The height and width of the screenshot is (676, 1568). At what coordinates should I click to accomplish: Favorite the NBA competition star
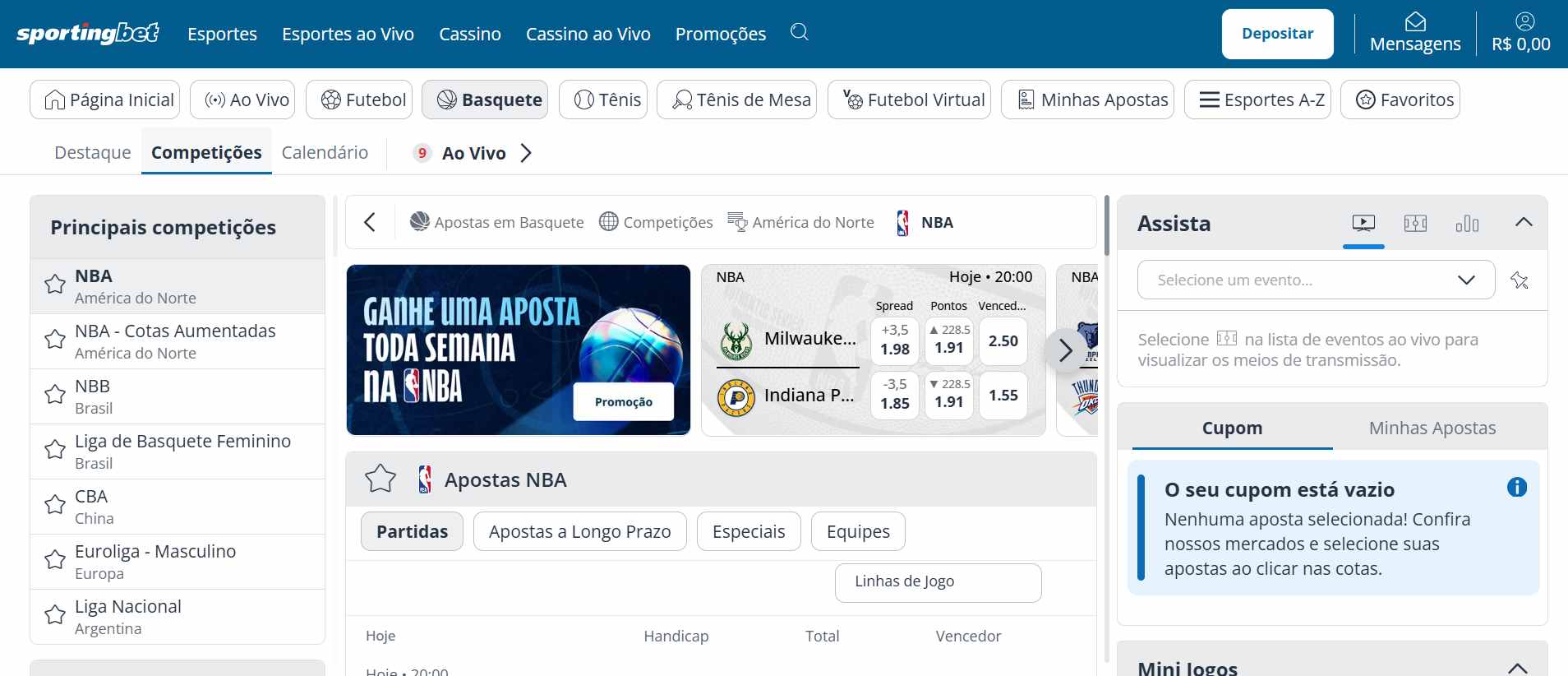[x=55, y=285]
